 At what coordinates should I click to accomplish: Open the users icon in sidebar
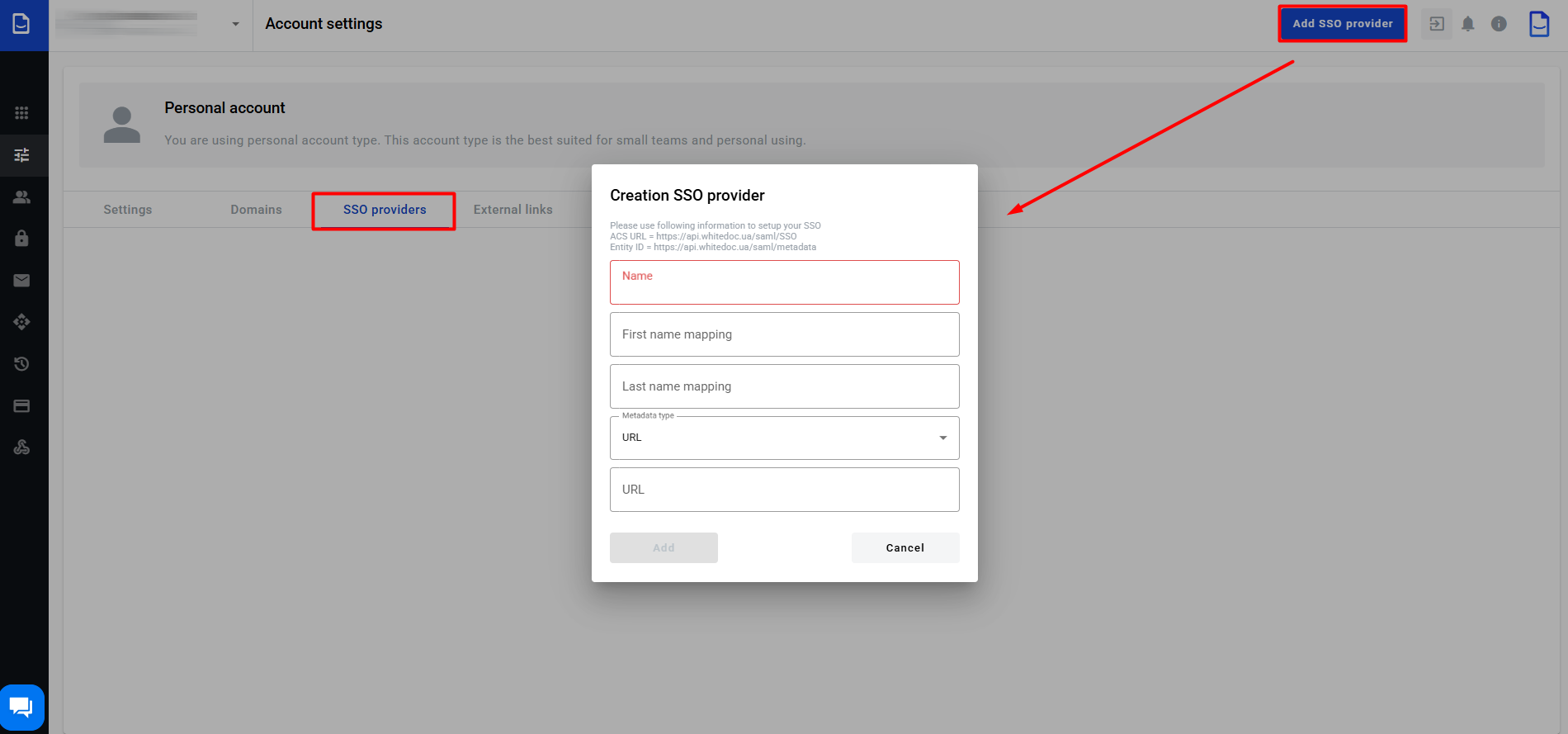[x=22, y=197]
